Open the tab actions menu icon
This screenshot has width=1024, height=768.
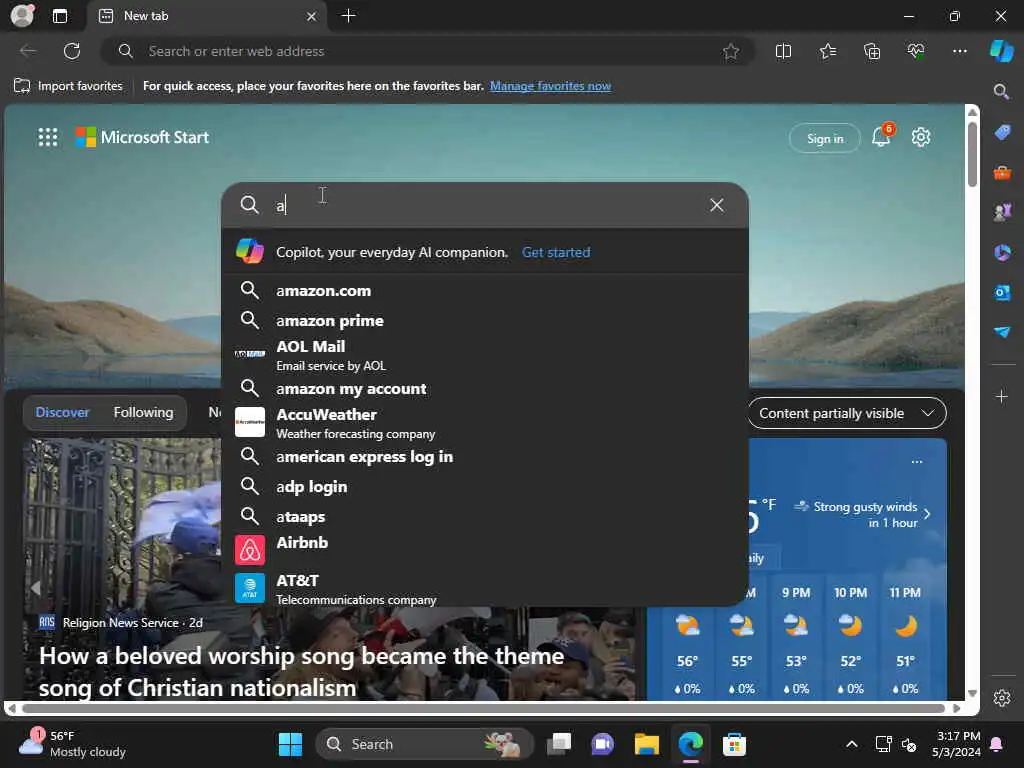click(60, 16)
